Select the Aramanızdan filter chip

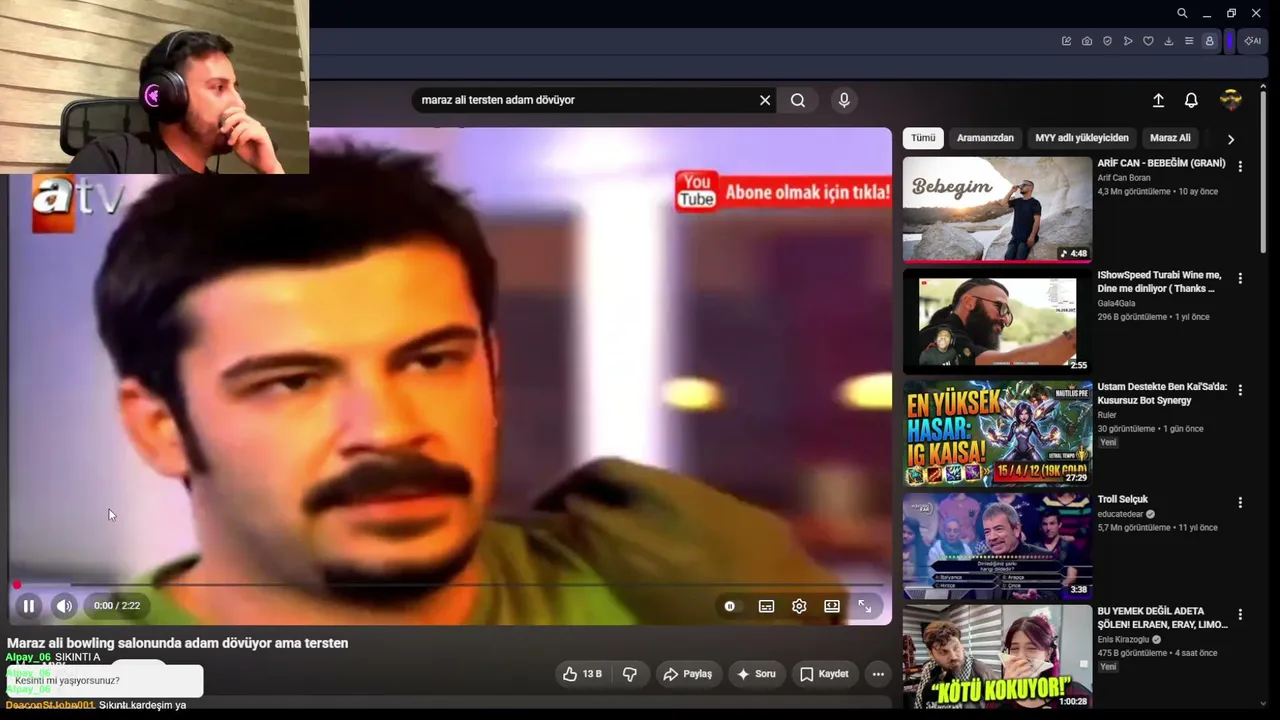[x=985, y=138]
